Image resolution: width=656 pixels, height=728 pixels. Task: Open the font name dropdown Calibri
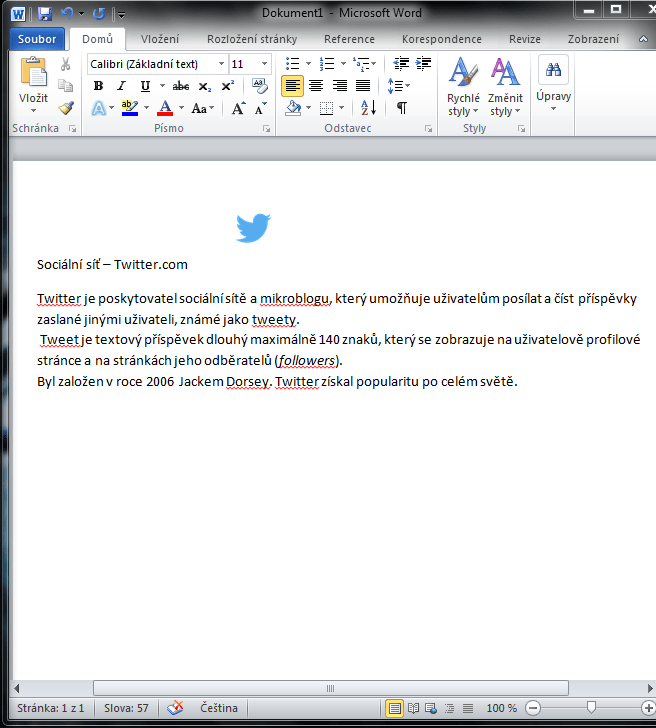pos(221,64)
